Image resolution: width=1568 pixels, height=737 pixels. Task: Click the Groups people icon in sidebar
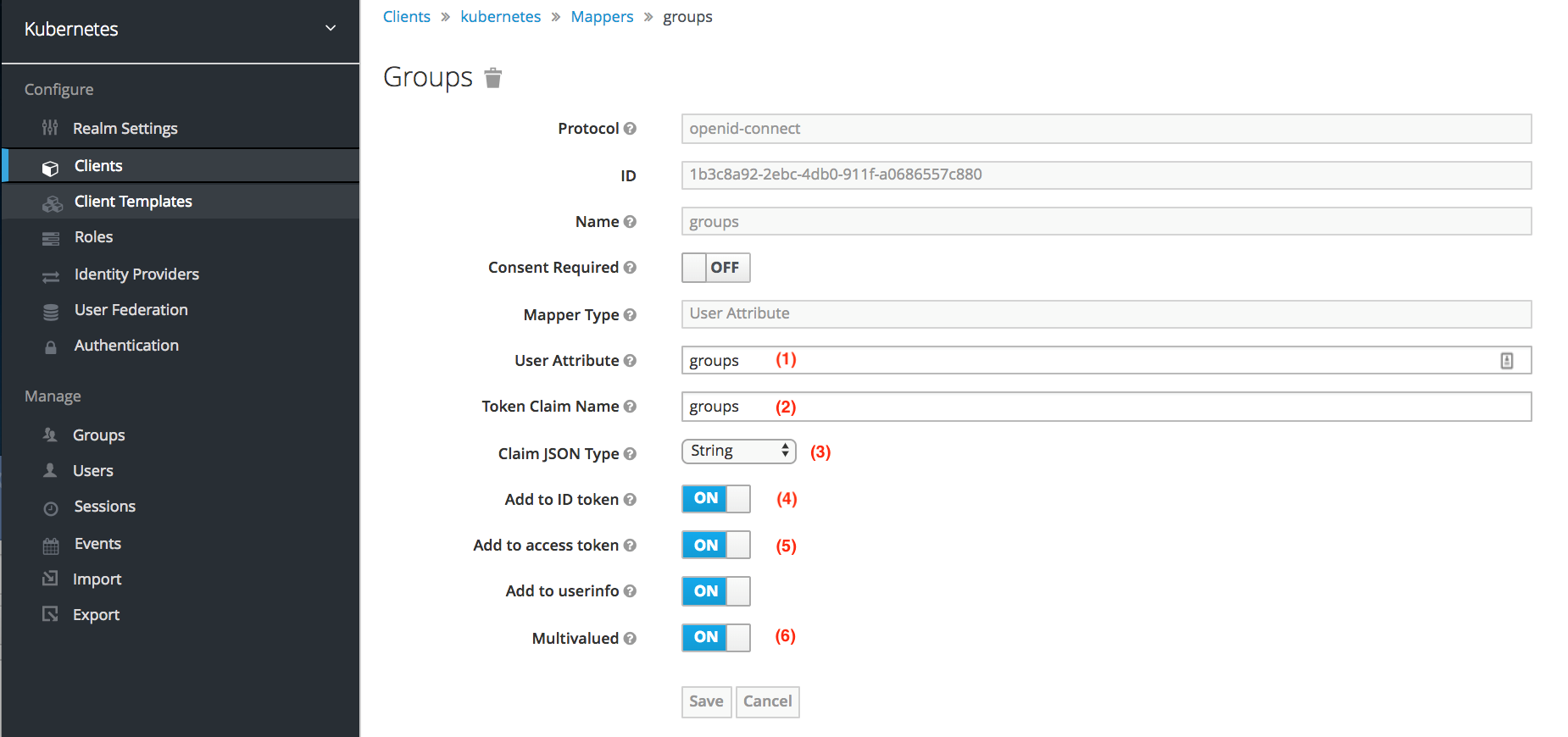50,435
